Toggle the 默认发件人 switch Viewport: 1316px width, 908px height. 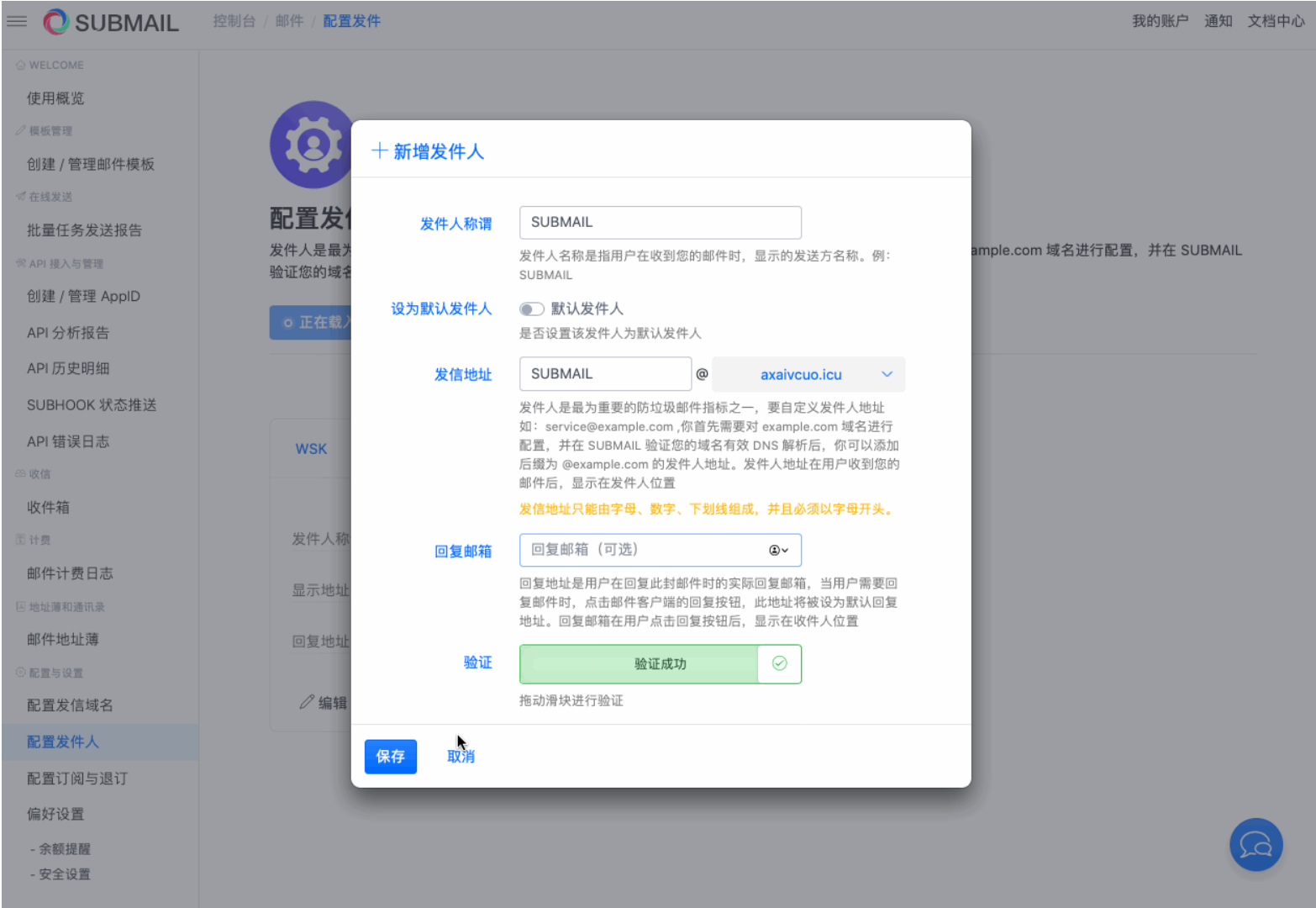click(x=531, y=309)
